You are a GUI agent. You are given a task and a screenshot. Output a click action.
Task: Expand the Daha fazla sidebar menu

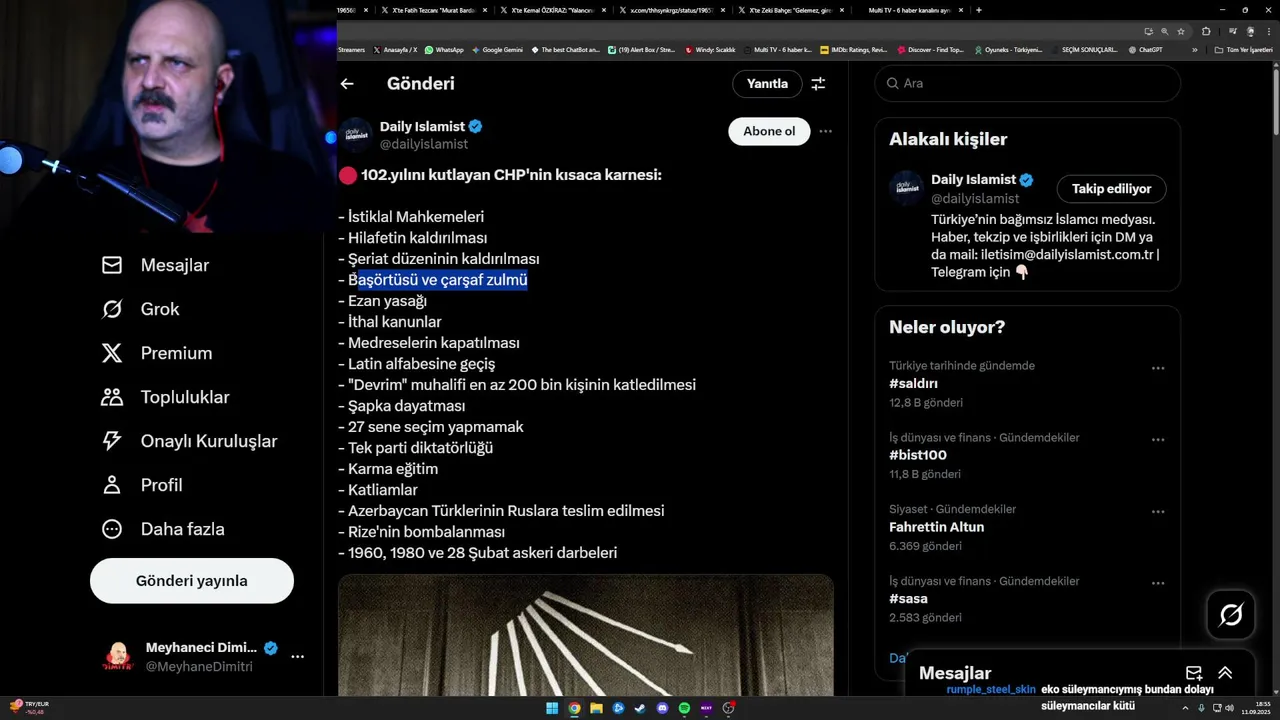163,529
